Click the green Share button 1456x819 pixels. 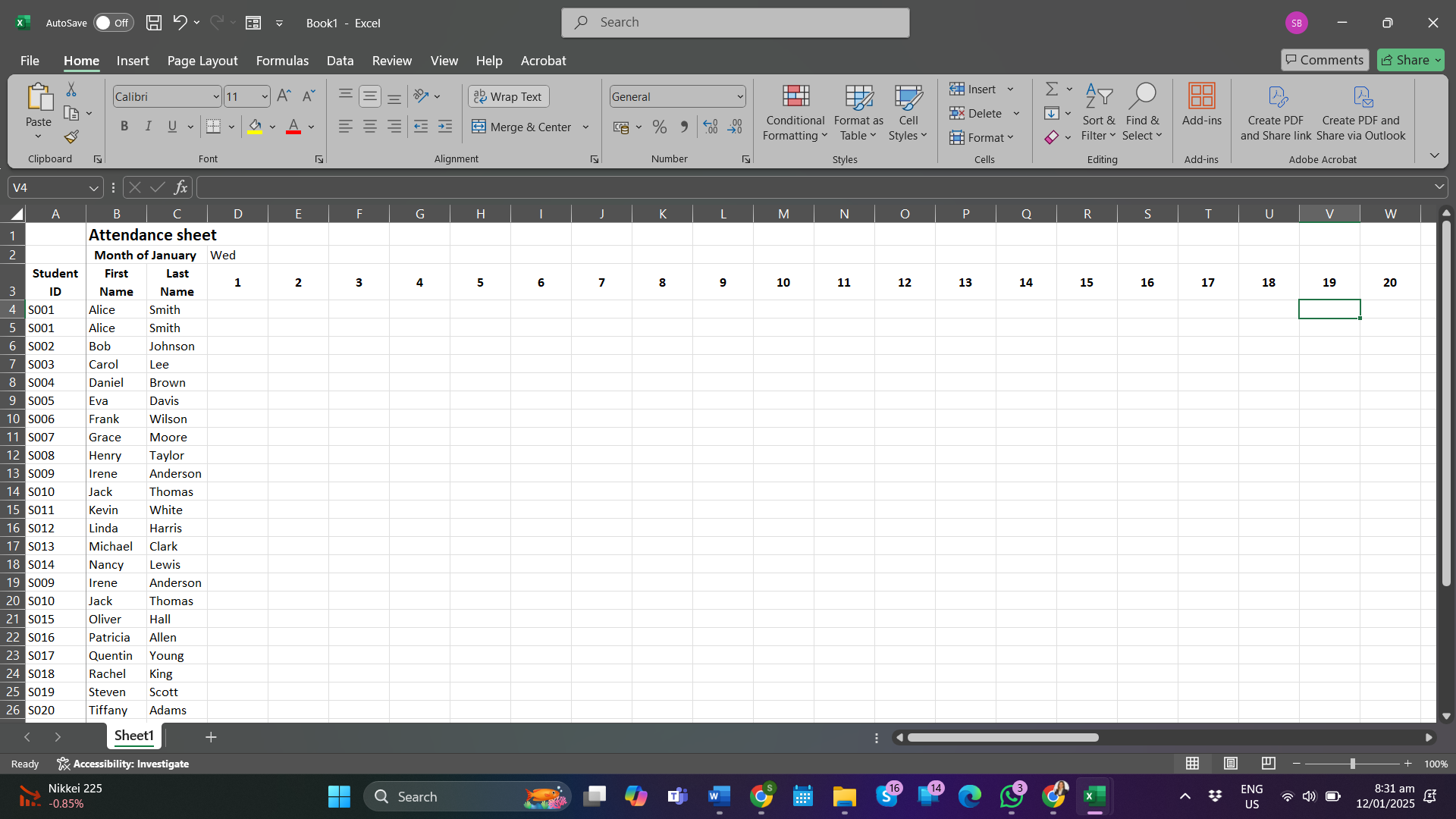(x=1409, y=60)
